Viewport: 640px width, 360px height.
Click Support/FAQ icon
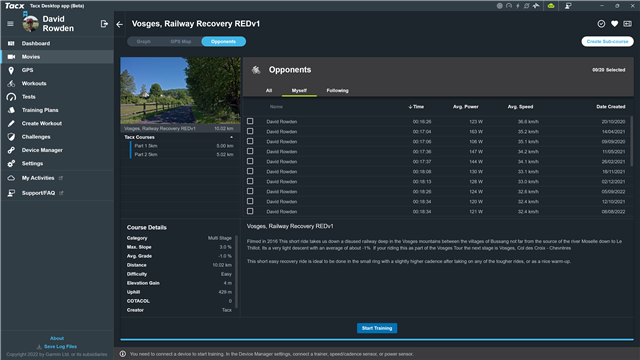(x=11, y=193)
